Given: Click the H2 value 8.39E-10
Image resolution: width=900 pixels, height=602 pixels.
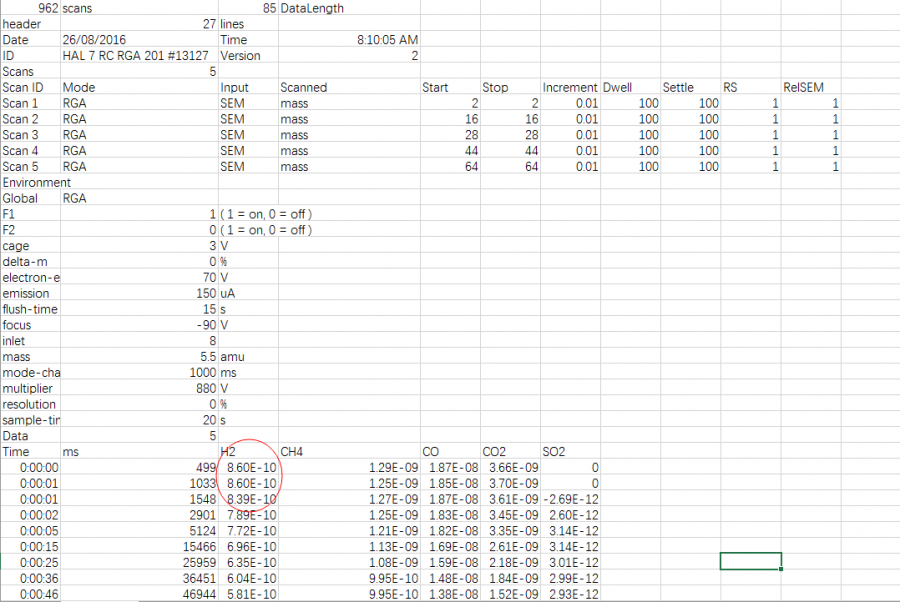Looking at the screenshot, I should (x=249, y=499).
